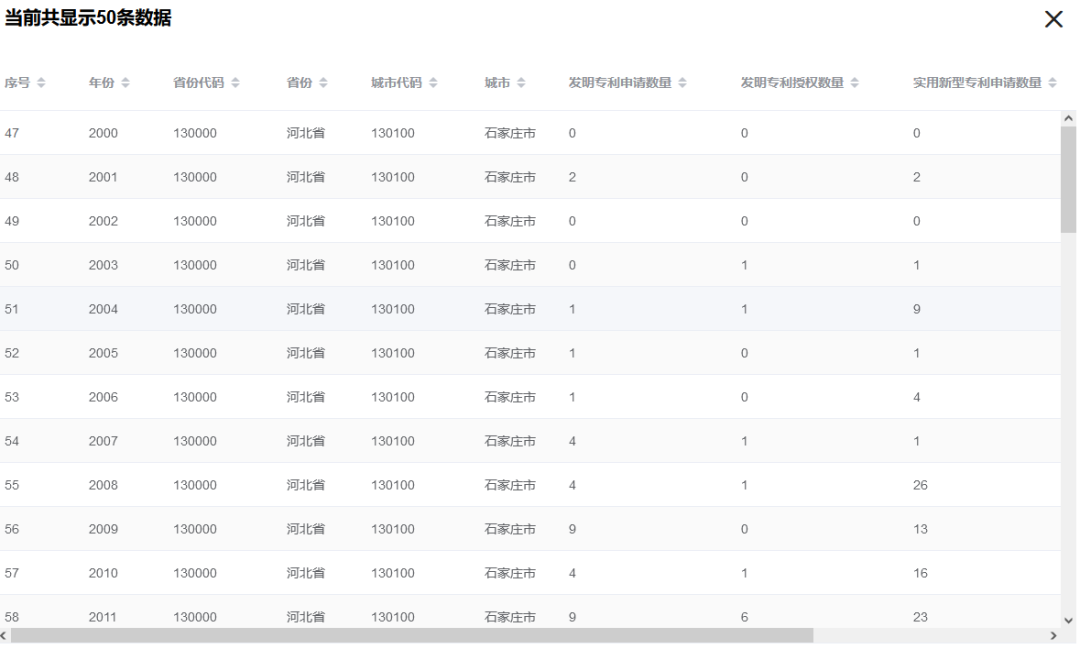Click year 2002 cell
1080x649 pixels.
[x=103, y=221]
